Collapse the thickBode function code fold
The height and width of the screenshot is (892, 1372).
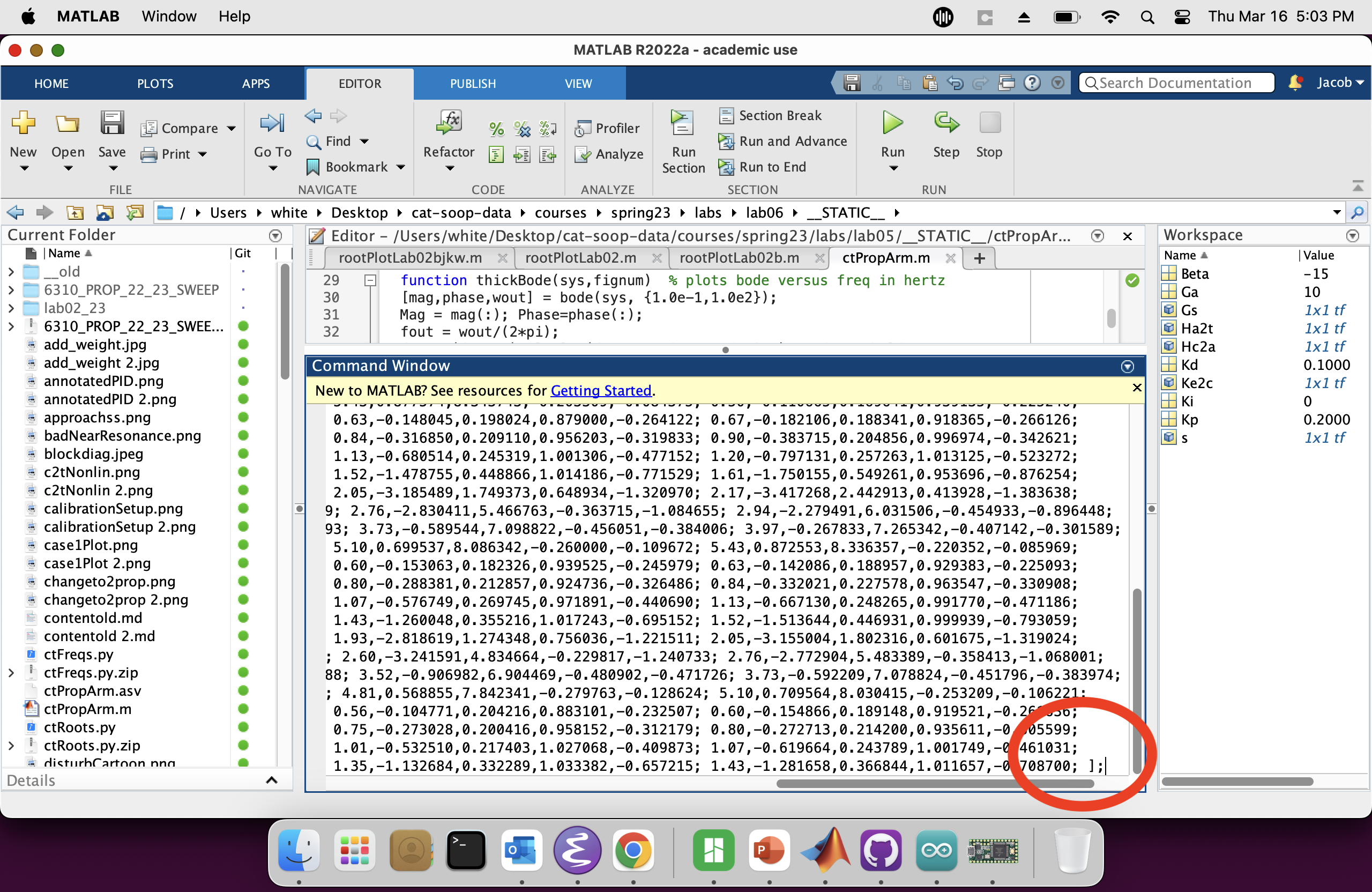pos(370,281)
